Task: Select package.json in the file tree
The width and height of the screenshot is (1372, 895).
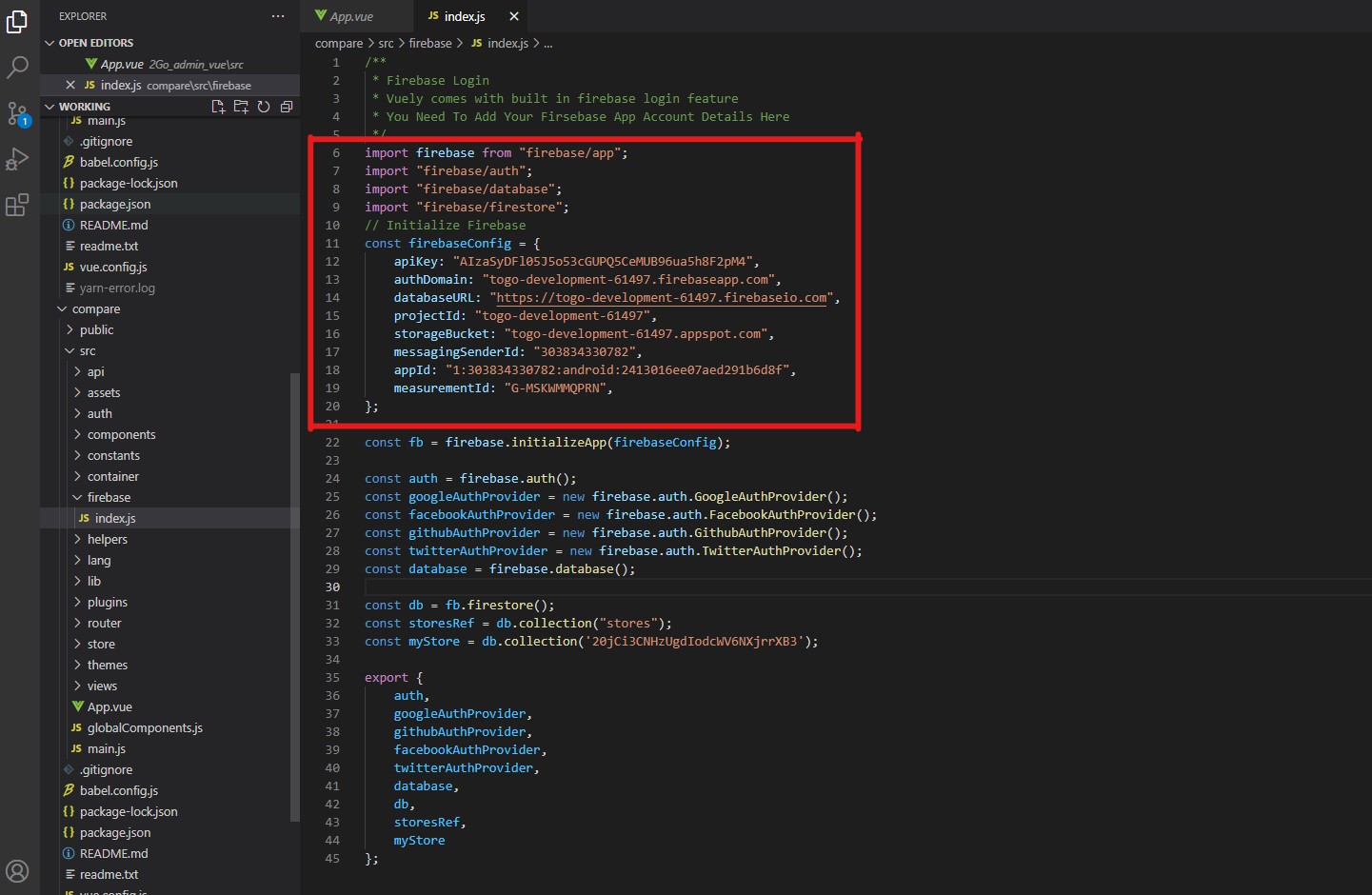Action: pos(115,204)
